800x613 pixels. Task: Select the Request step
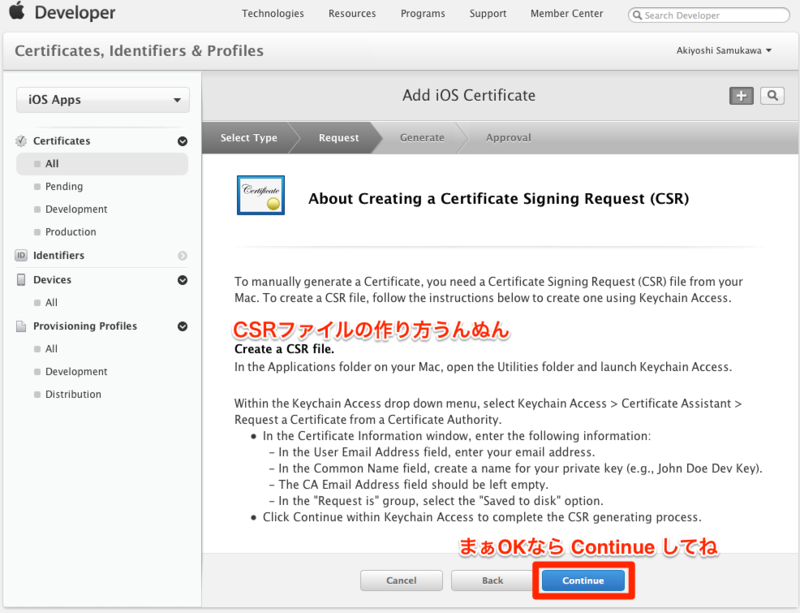point(338,138)
